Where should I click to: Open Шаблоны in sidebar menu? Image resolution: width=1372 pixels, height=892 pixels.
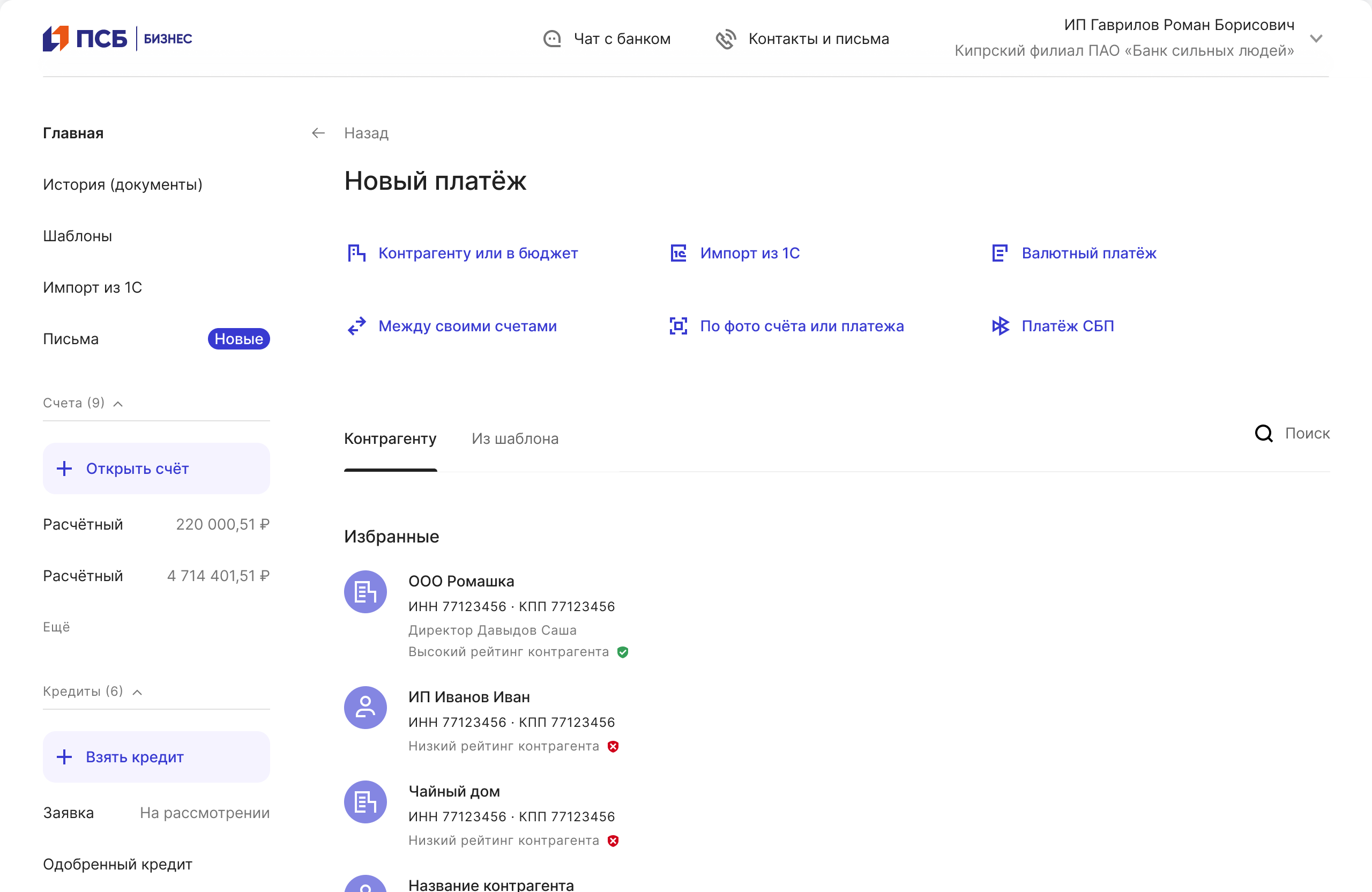77,236
